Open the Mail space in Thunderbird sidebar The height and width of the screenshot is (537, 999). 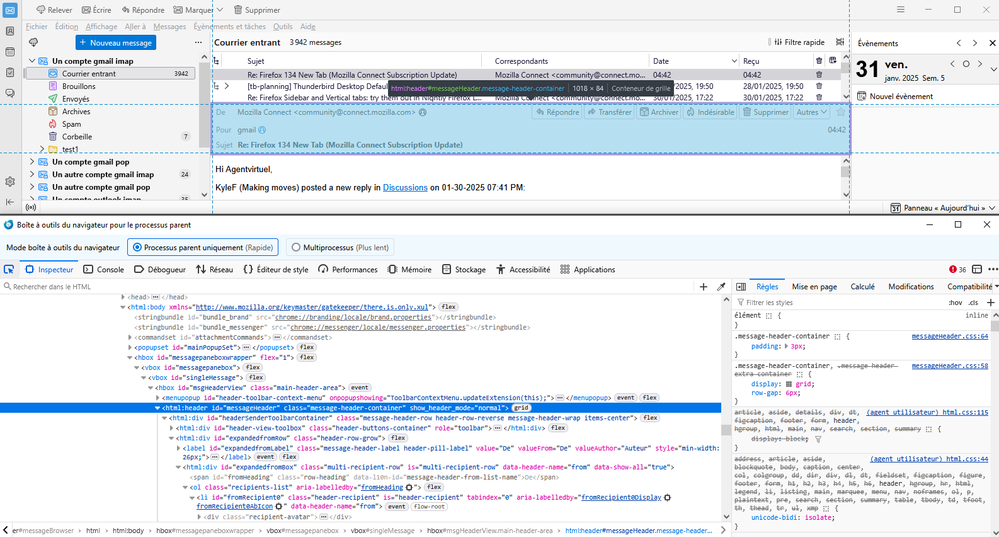tap(10, 11)
